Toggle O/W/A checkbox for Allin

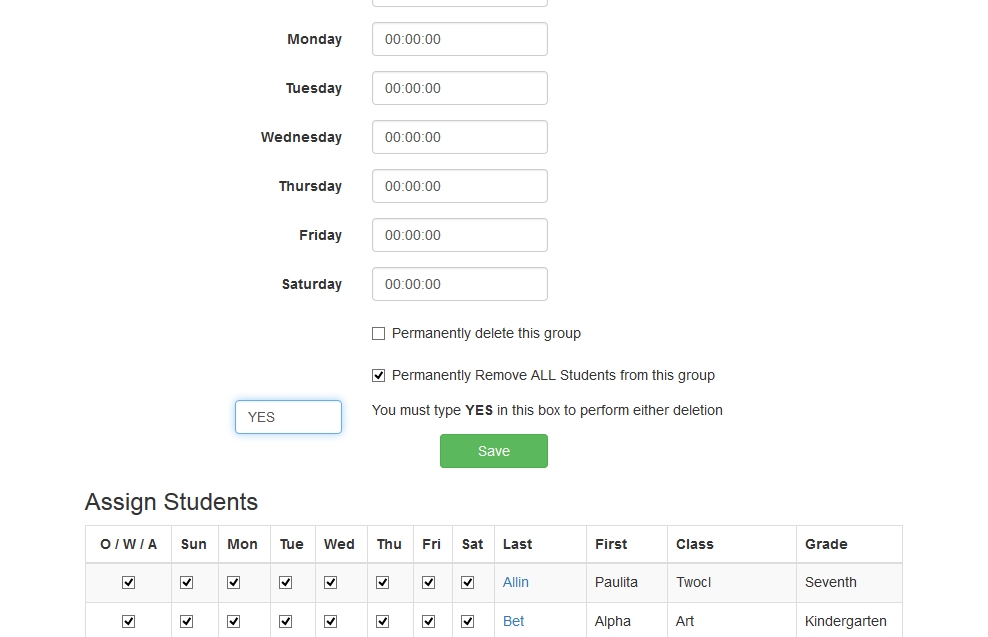click(128, 582)
